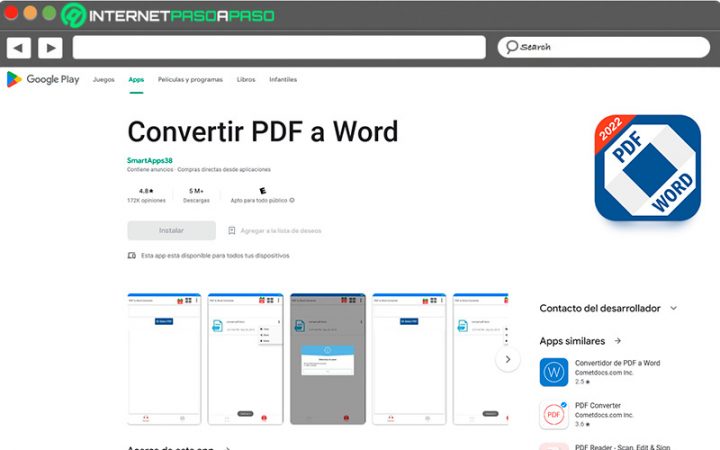Open the first app screenshot thumbnail
The height and width of the screenshot is (450, 720).
click(x=164, y=359)
